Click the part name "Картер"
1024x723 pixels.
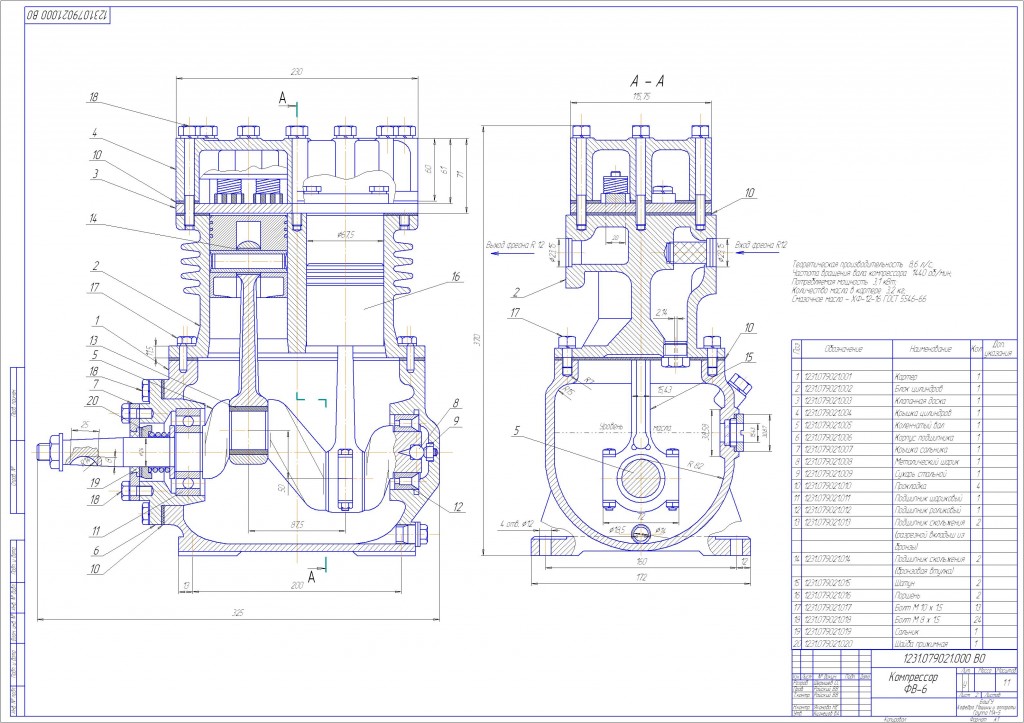pyautogui.click(x=906, y=377)
